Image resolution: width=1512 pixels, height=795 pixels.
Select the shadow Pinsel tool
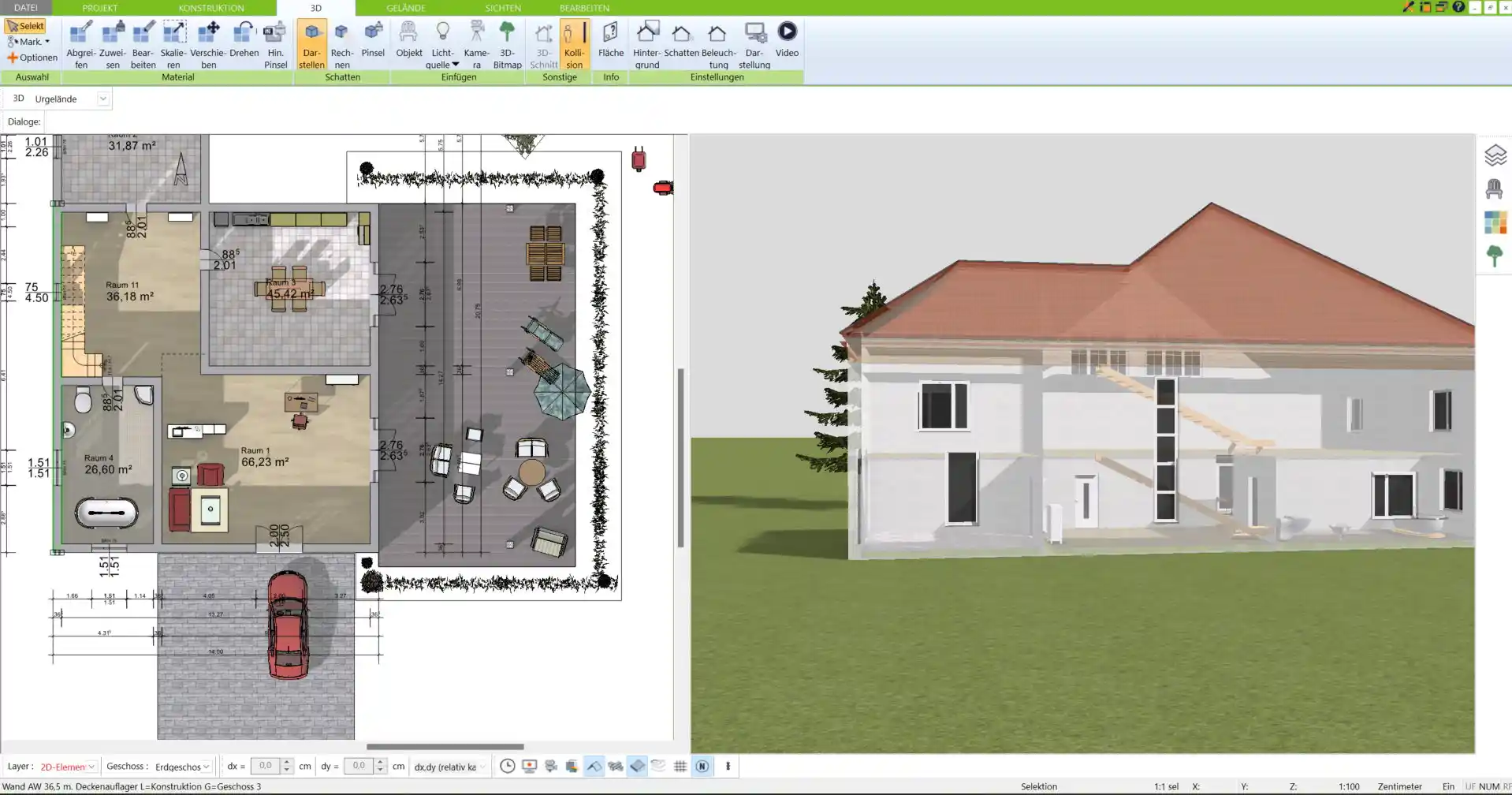(x=373, y=39)
